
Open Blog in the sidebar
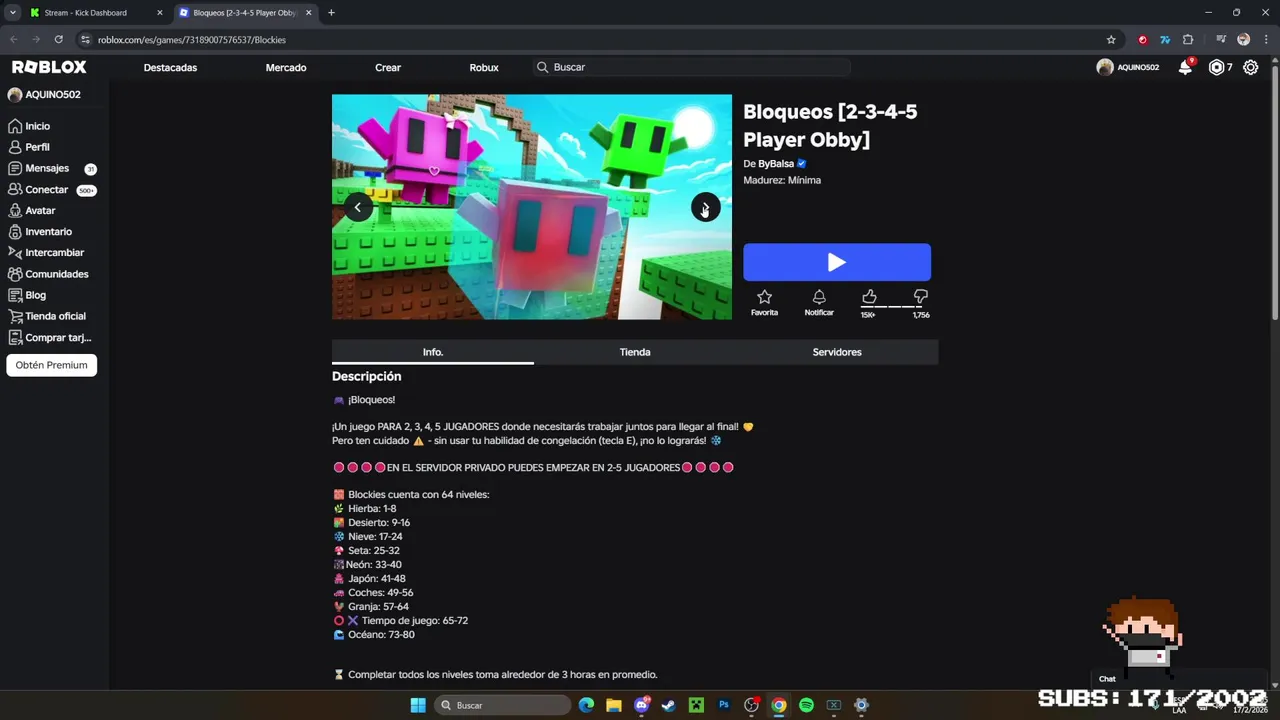coord(27,295)
